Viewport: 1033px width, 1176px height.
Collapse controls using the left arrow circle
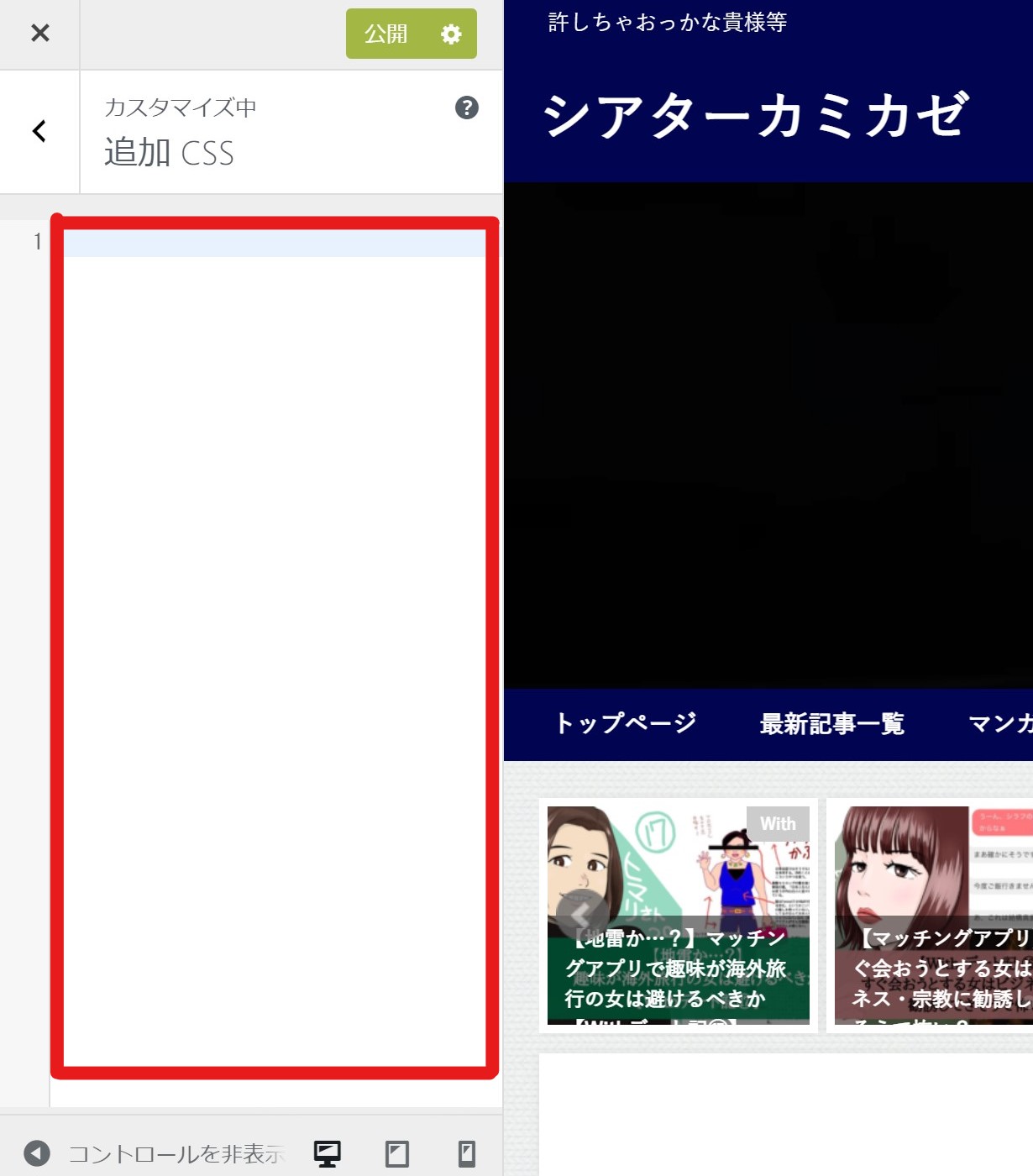click(36, 1153)
